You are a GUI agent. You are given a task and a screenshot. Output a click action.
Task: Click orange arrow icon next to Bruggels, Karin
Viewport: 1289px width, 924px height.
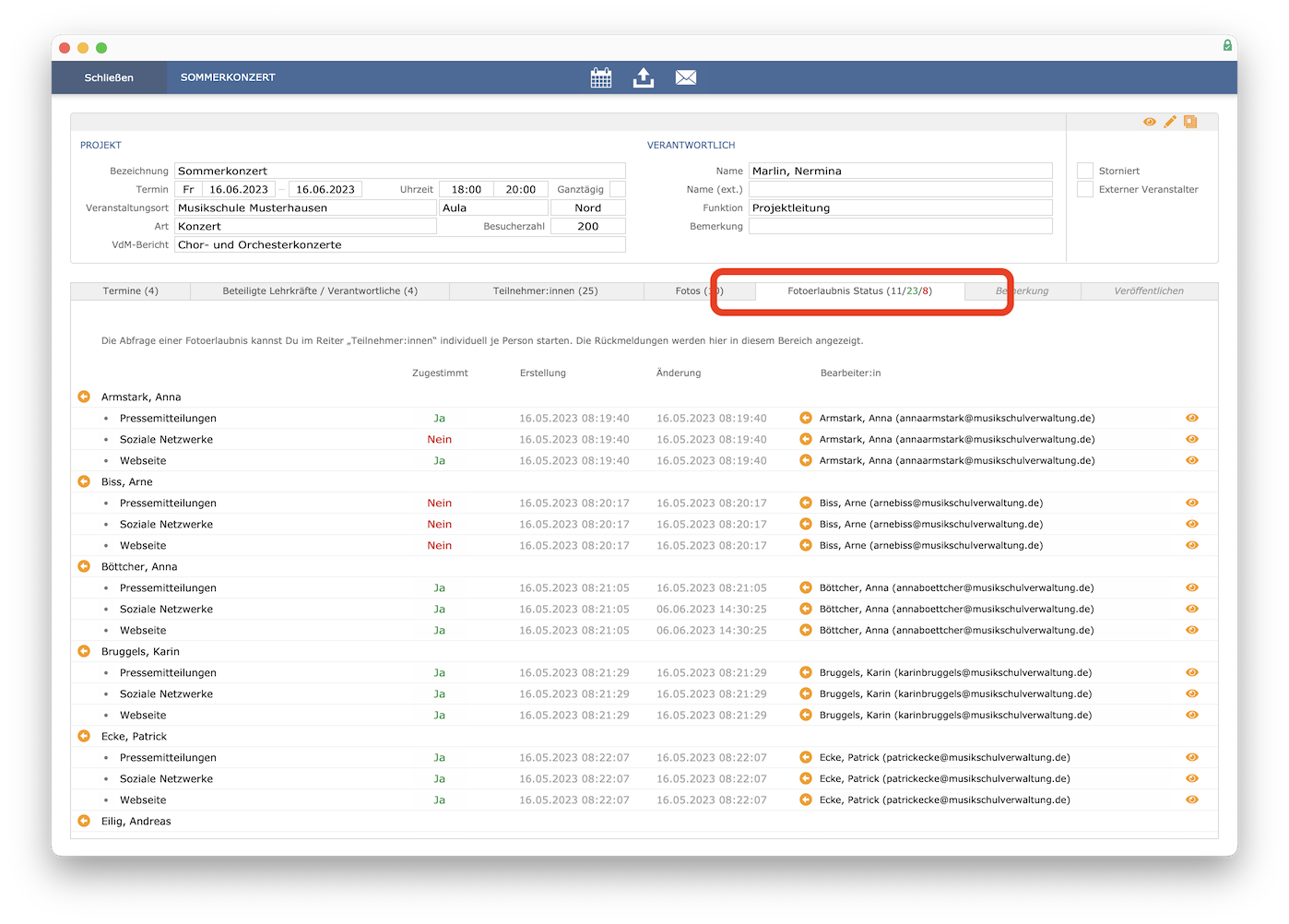click(x=84, y=651)
